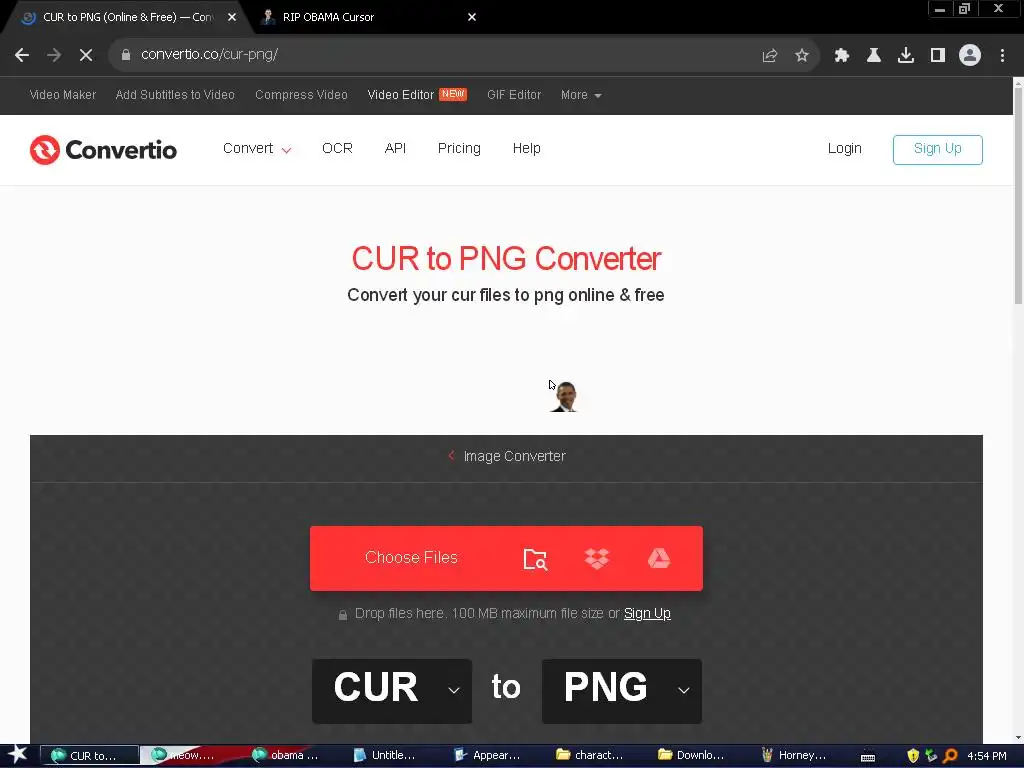
Task: Go to Pricing
Action: pos(459,148)
